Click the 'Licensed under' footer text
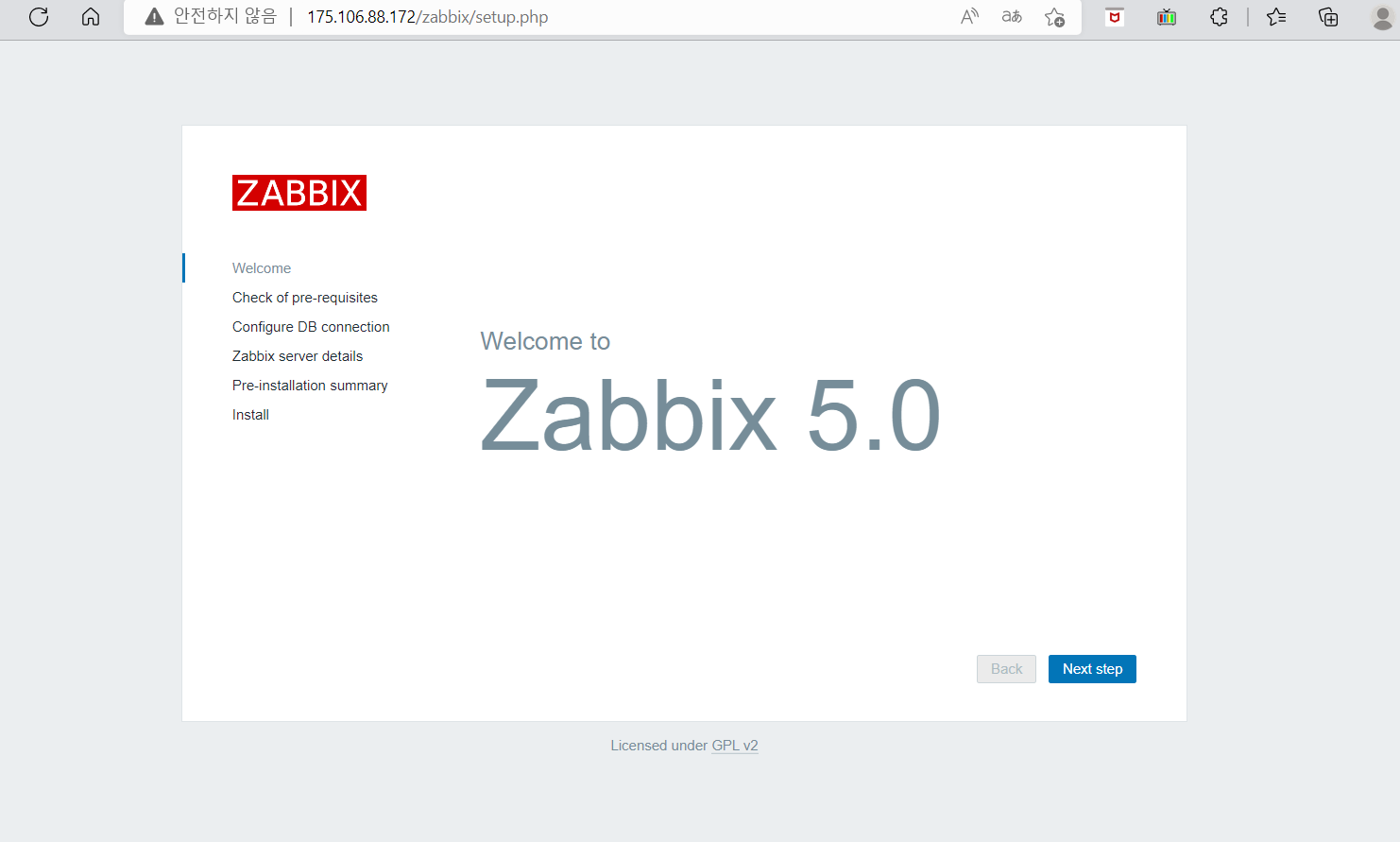This screenshot has width=1400, height=842. tap(658, 746)
